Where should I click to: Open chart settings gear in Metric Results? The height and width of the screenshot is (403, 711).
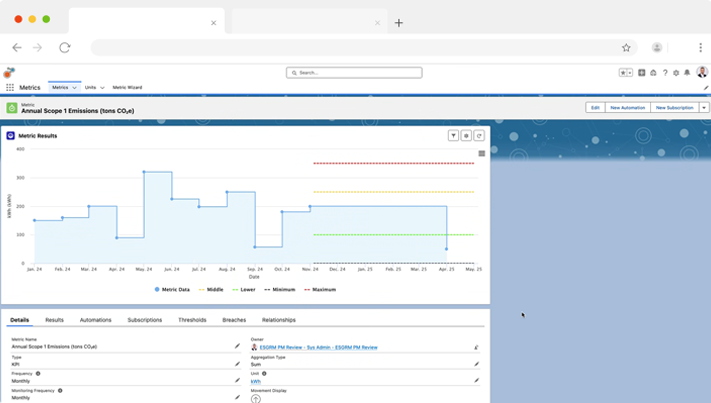click(x=466, y=135)
